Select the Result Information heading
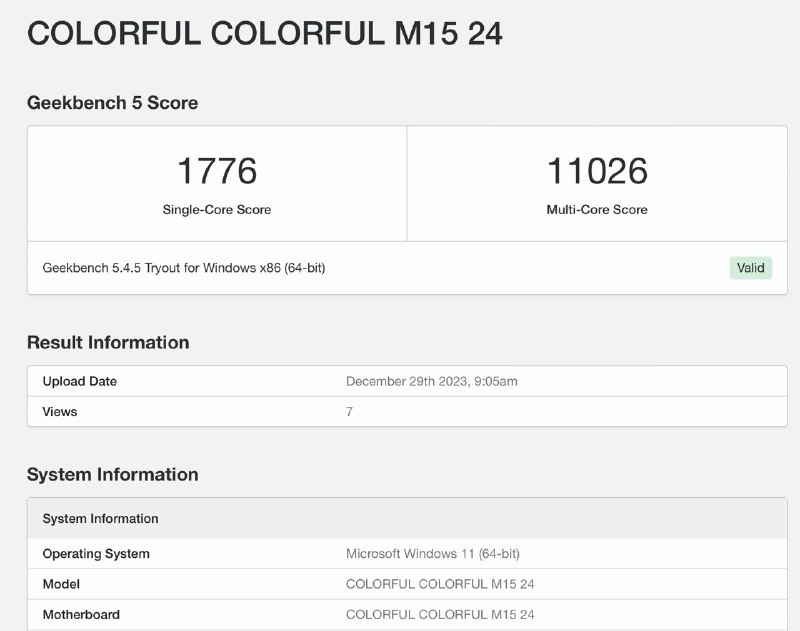The height and width of the screenshot is (631, 800). coord(108,342)
